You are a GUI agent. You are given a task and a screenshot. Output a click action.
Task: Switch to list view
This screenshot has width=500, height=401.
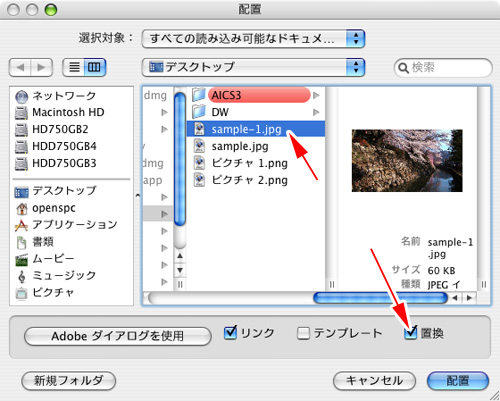pos(74,67)
